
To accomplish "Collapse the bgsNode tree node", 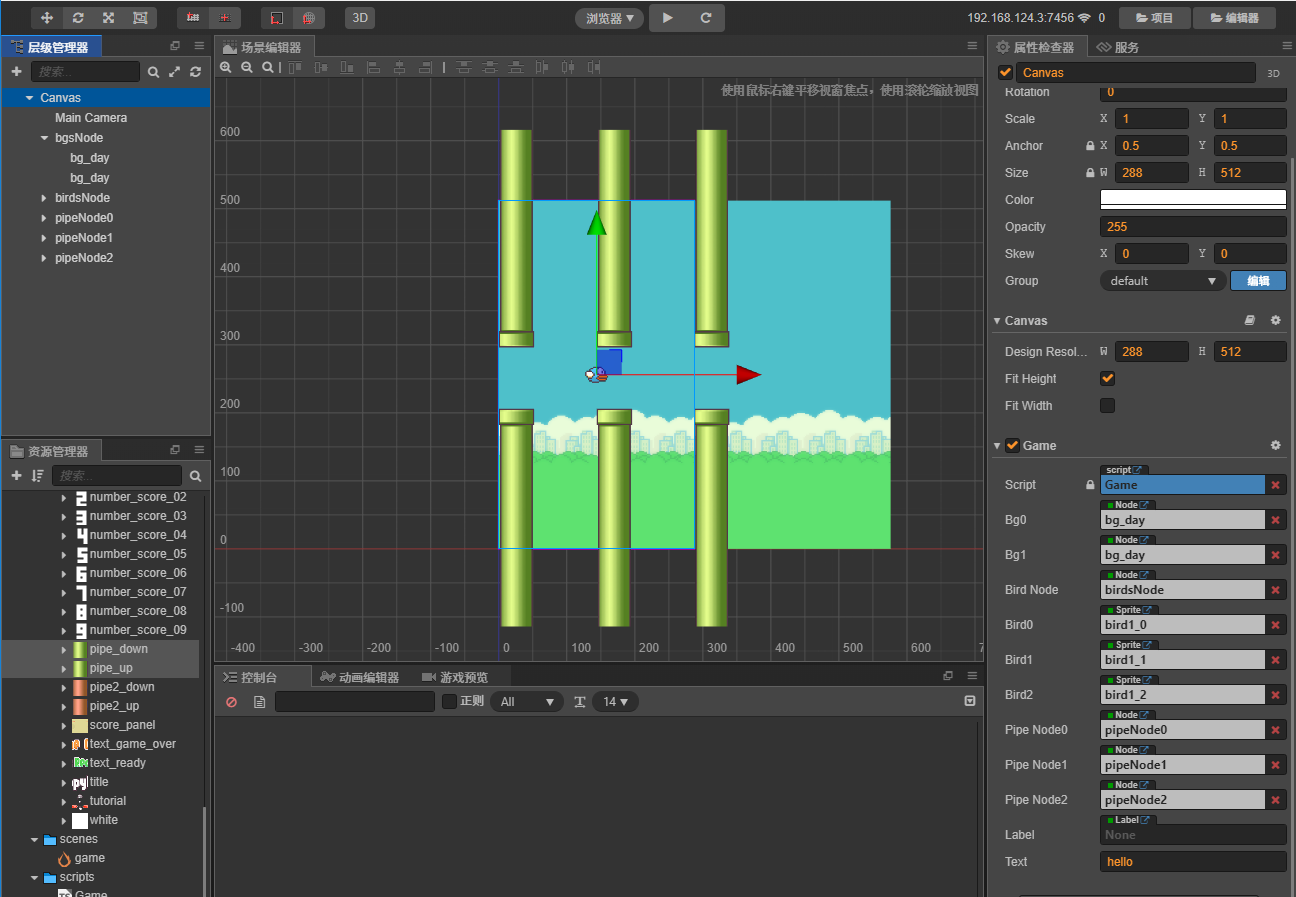I will (44, 138).
